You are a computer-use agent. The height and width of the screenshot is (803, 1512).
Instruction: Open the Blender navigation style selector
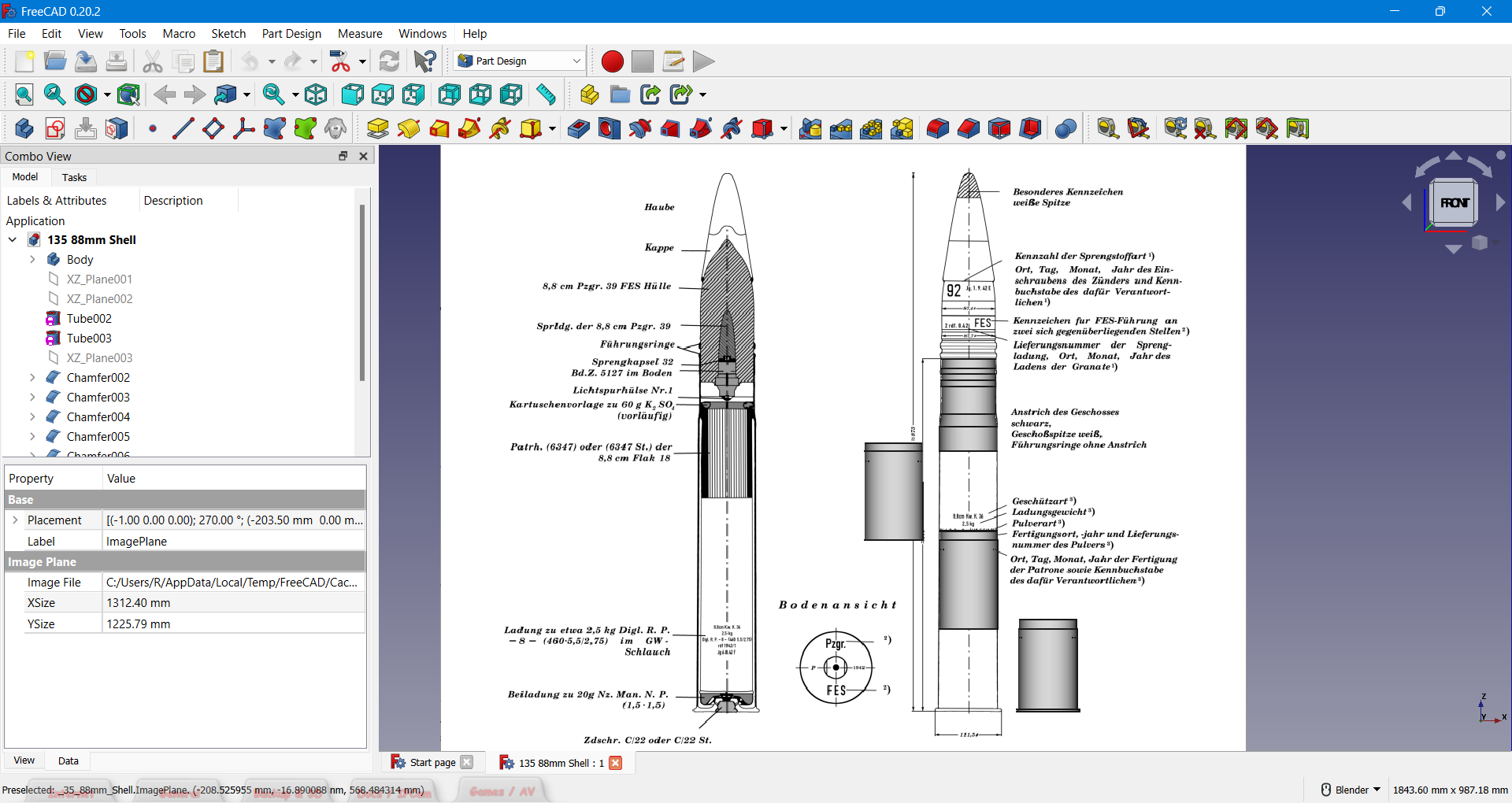[x=1349, y=789]
